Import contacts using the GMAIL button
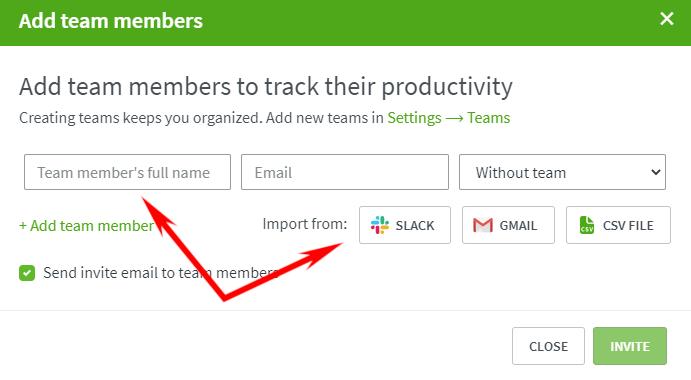Image resolution: width=691 pixels, height=380 pixels. coord(508,225)
